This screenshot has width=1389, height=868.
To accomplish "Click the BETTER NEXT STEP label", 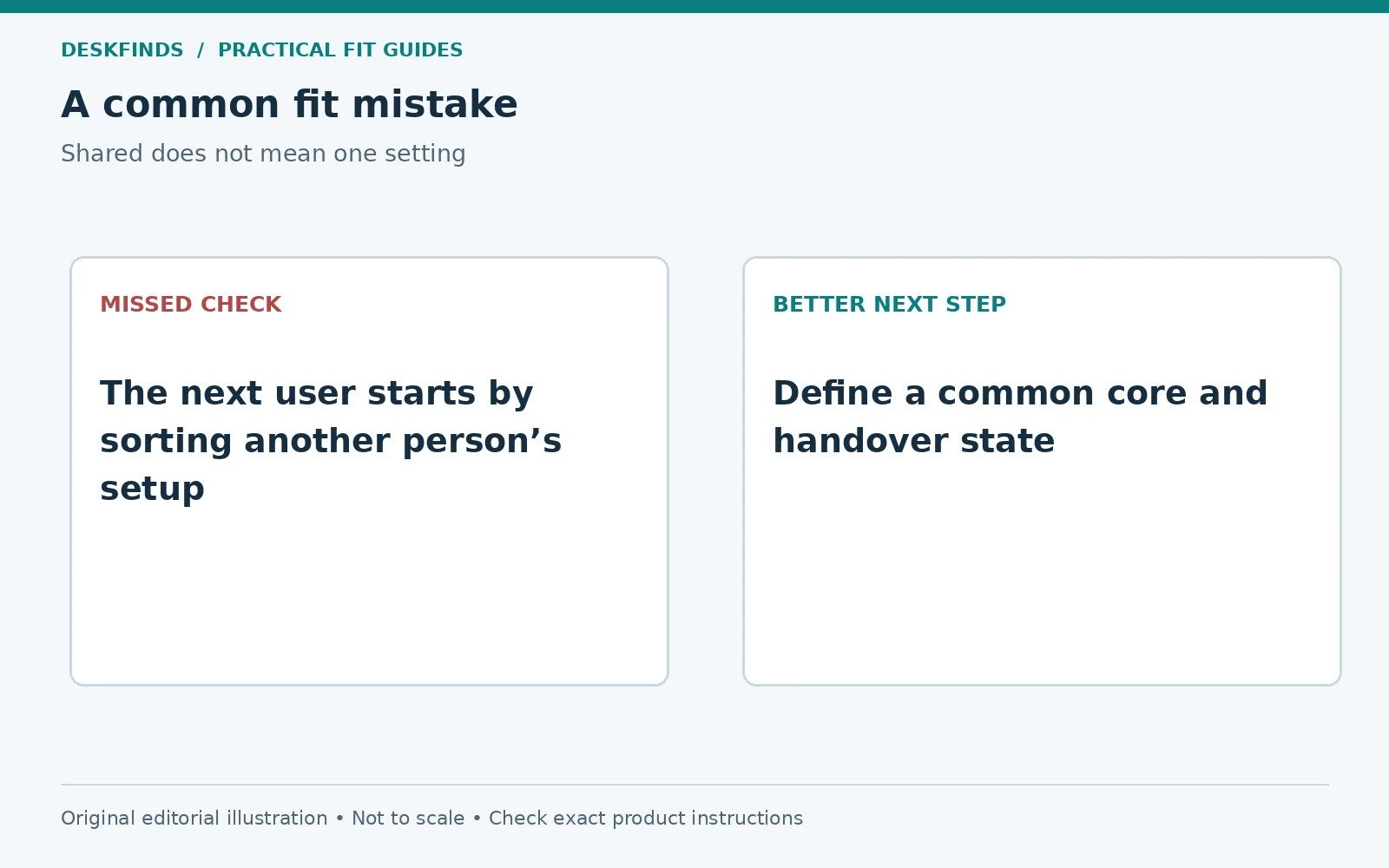I will (890, 305).
